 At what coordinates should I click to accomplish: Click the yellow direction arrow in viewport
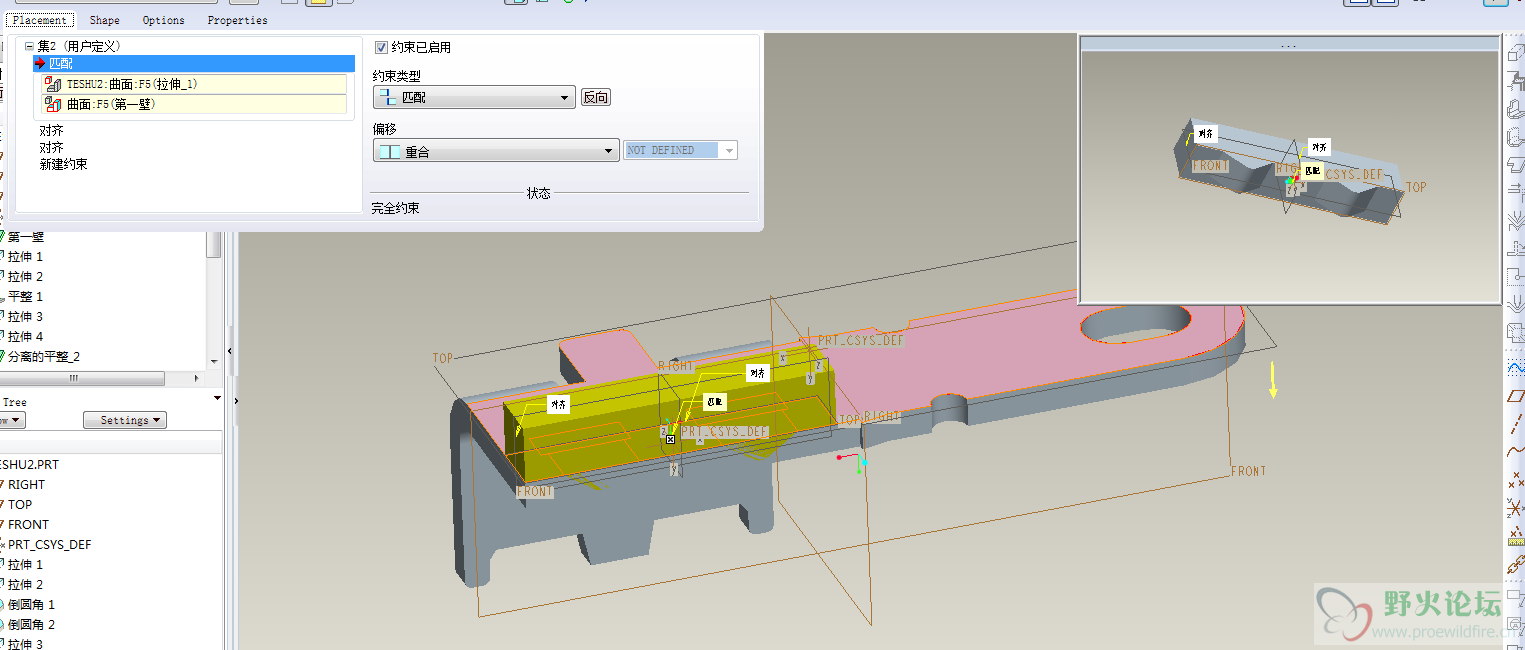tap(1273, 380)
